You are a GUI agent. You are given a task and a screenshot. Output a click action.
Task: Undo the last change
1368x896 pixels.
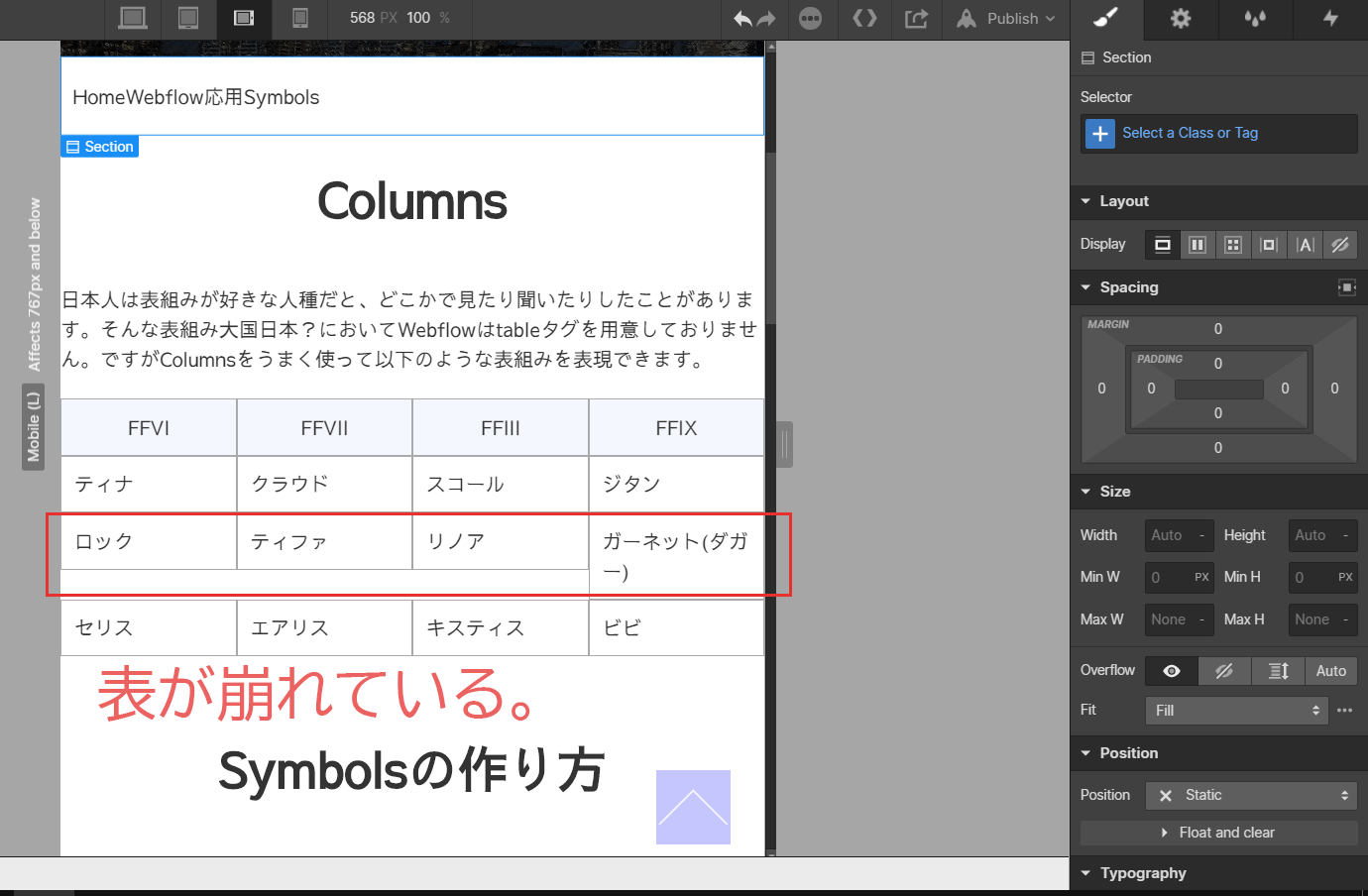[742, 19]
